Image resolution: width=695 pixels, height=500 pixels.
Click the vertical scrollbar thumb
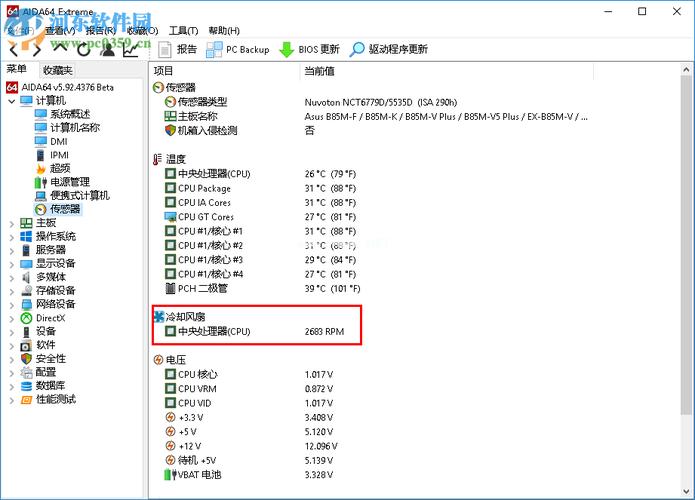click(x=686, y=245)
